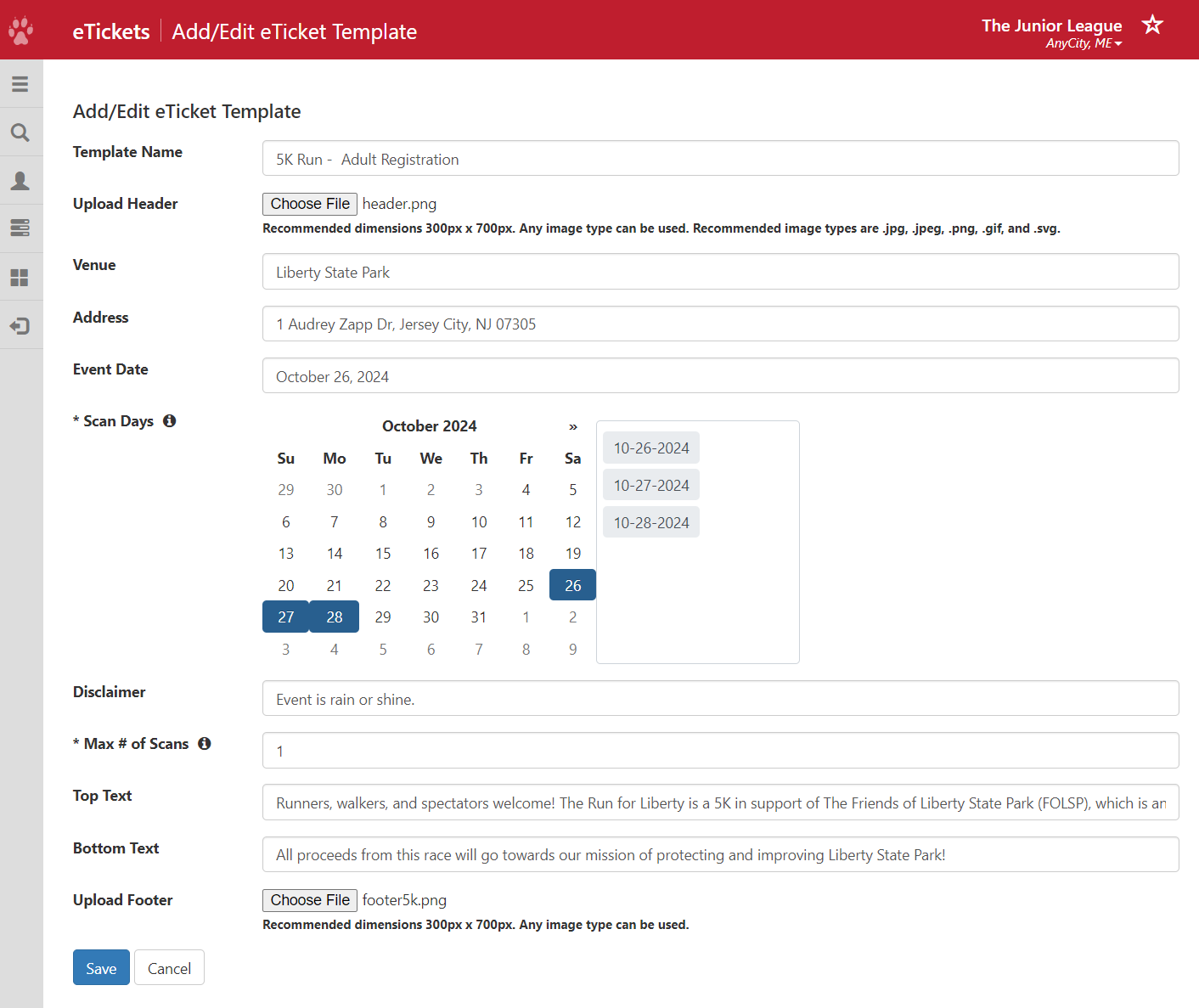Click the eTickets header link

111,31
